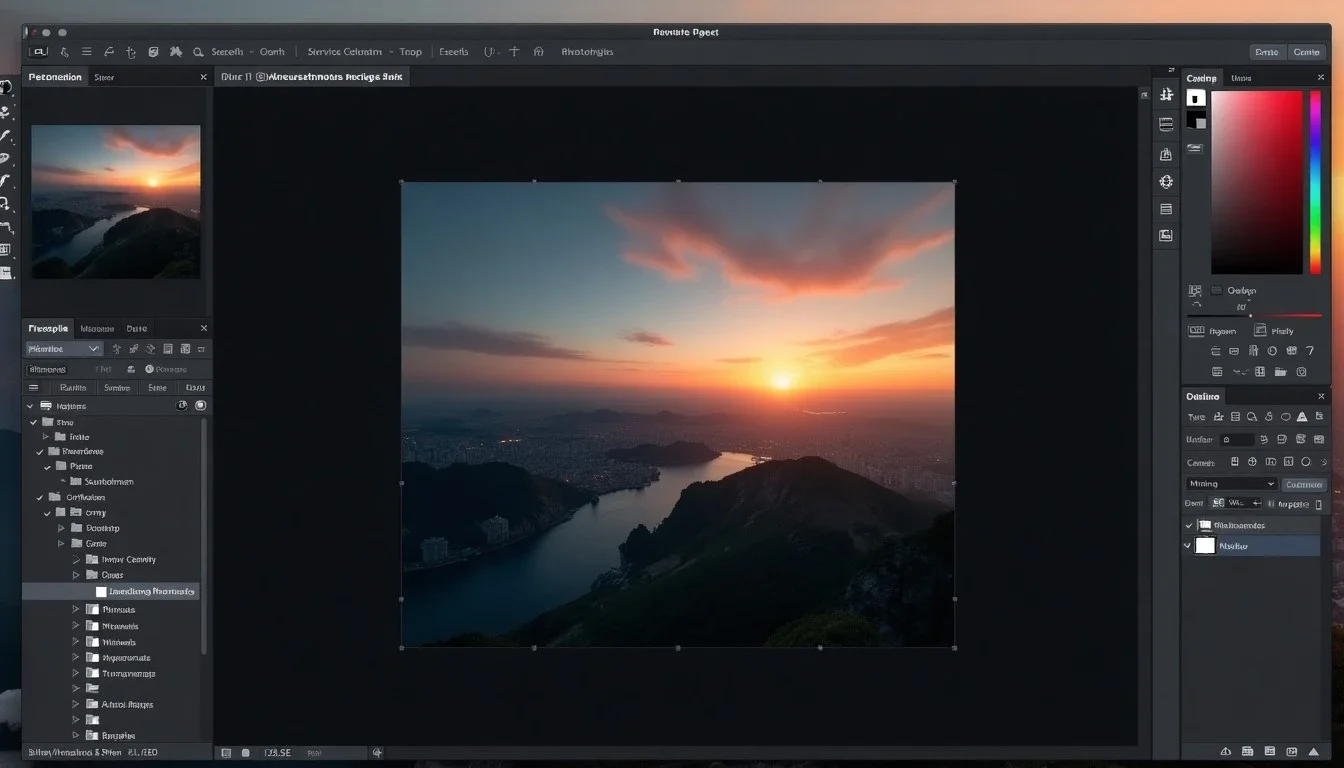Image resolution: width=1344 pixels, height=768 pixels.
Task: Expand the Doontrp folder
Action: point(61,528)
